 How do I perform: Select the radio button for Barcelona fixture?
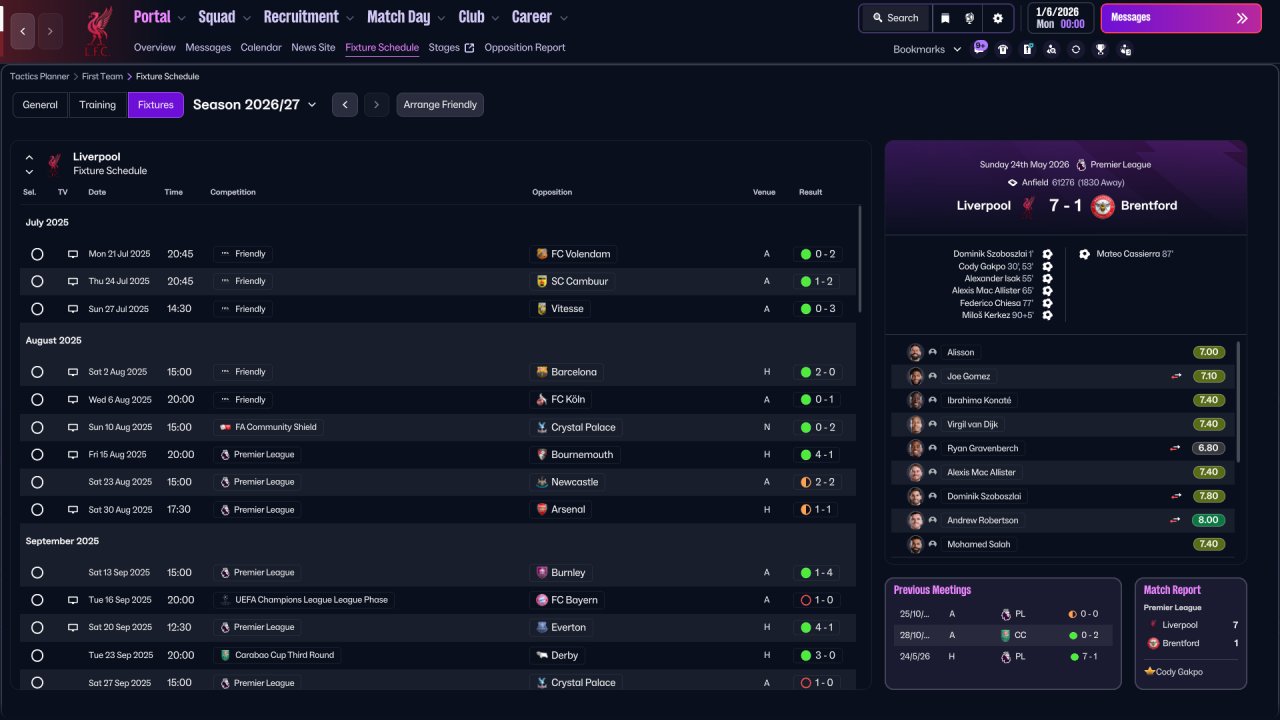pos(37,372)
